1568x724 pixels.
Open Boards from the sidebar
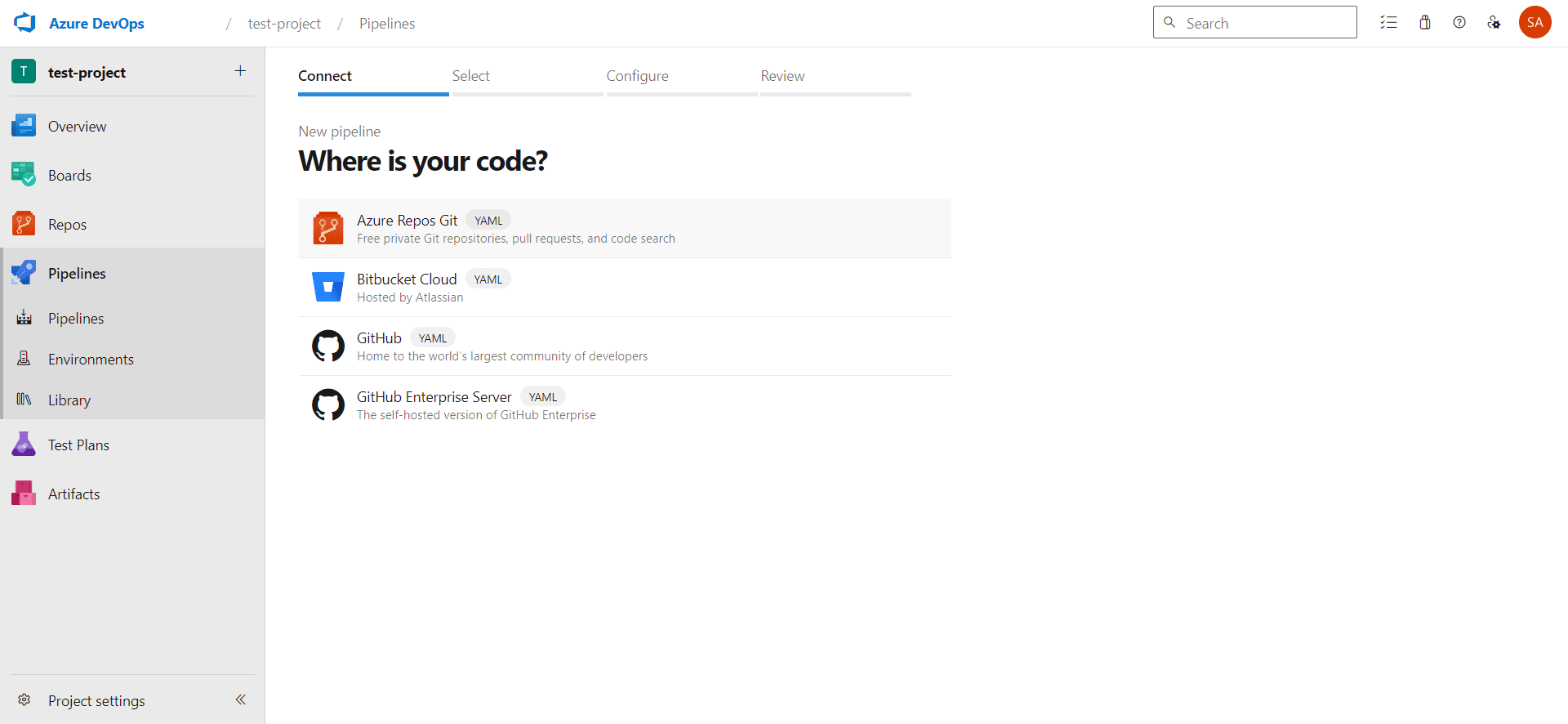click(x=69, y=176)
